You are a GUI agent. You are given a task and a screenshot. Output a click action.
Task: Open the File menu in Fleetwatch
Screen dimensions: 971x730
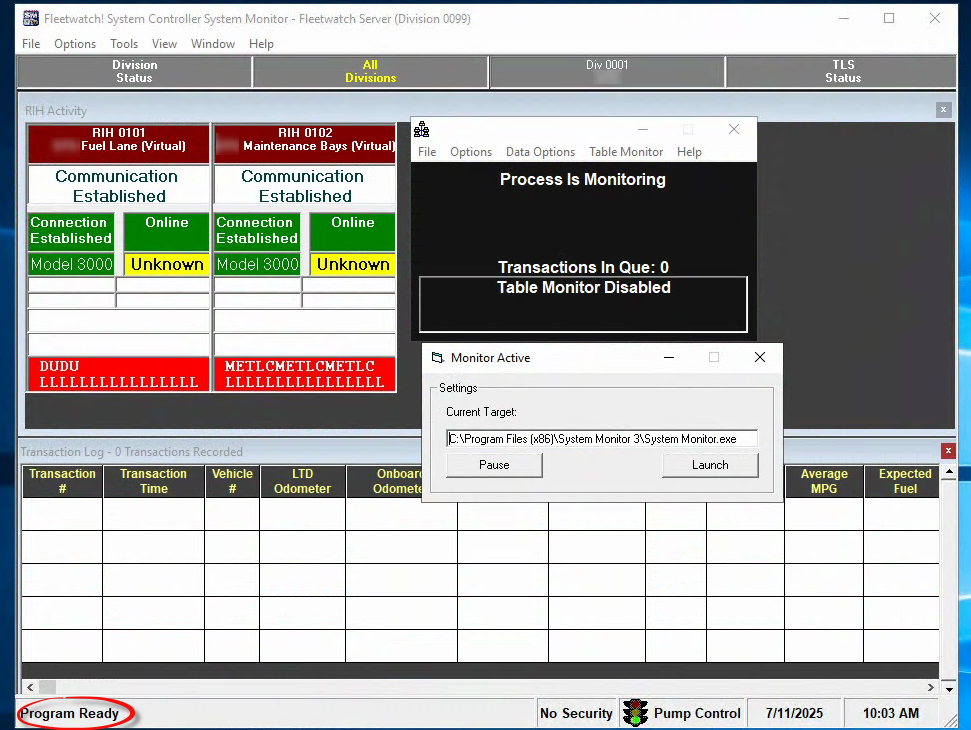[x=31, y=44]
